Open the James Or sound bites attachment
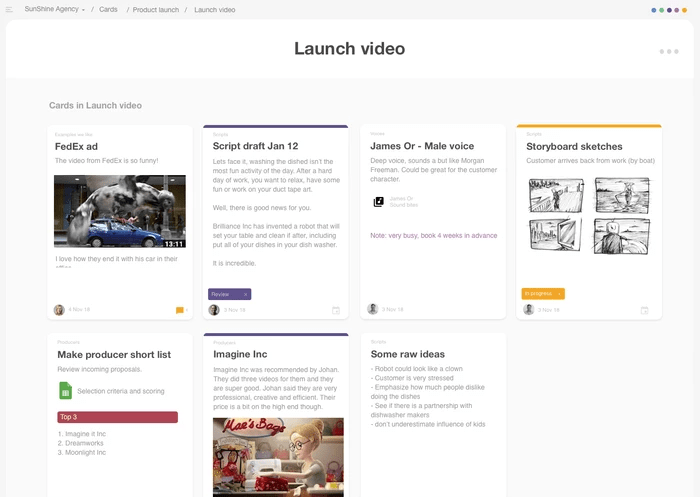The width and height of the screenshot is (700, 497). [379, 201]
